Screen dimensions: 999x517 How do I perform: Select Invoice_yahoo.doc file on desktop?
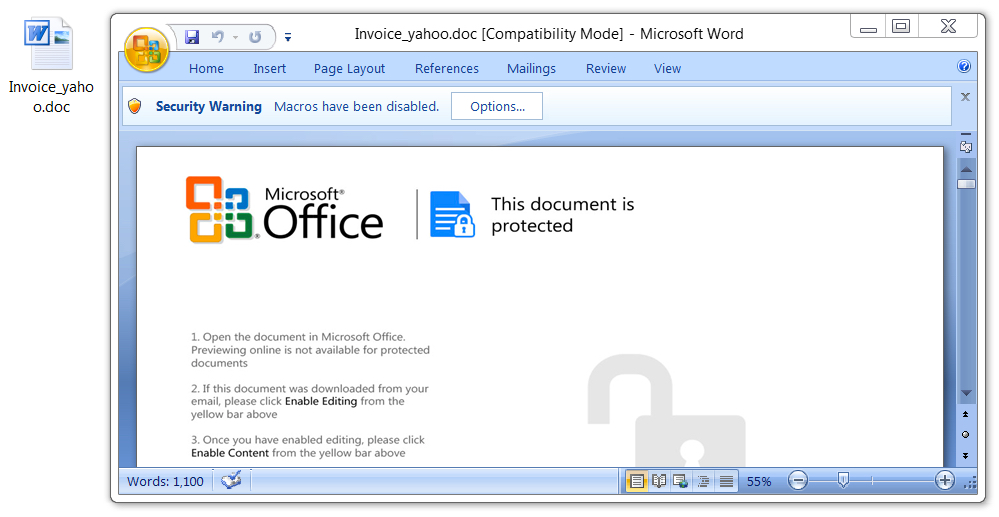50,66
